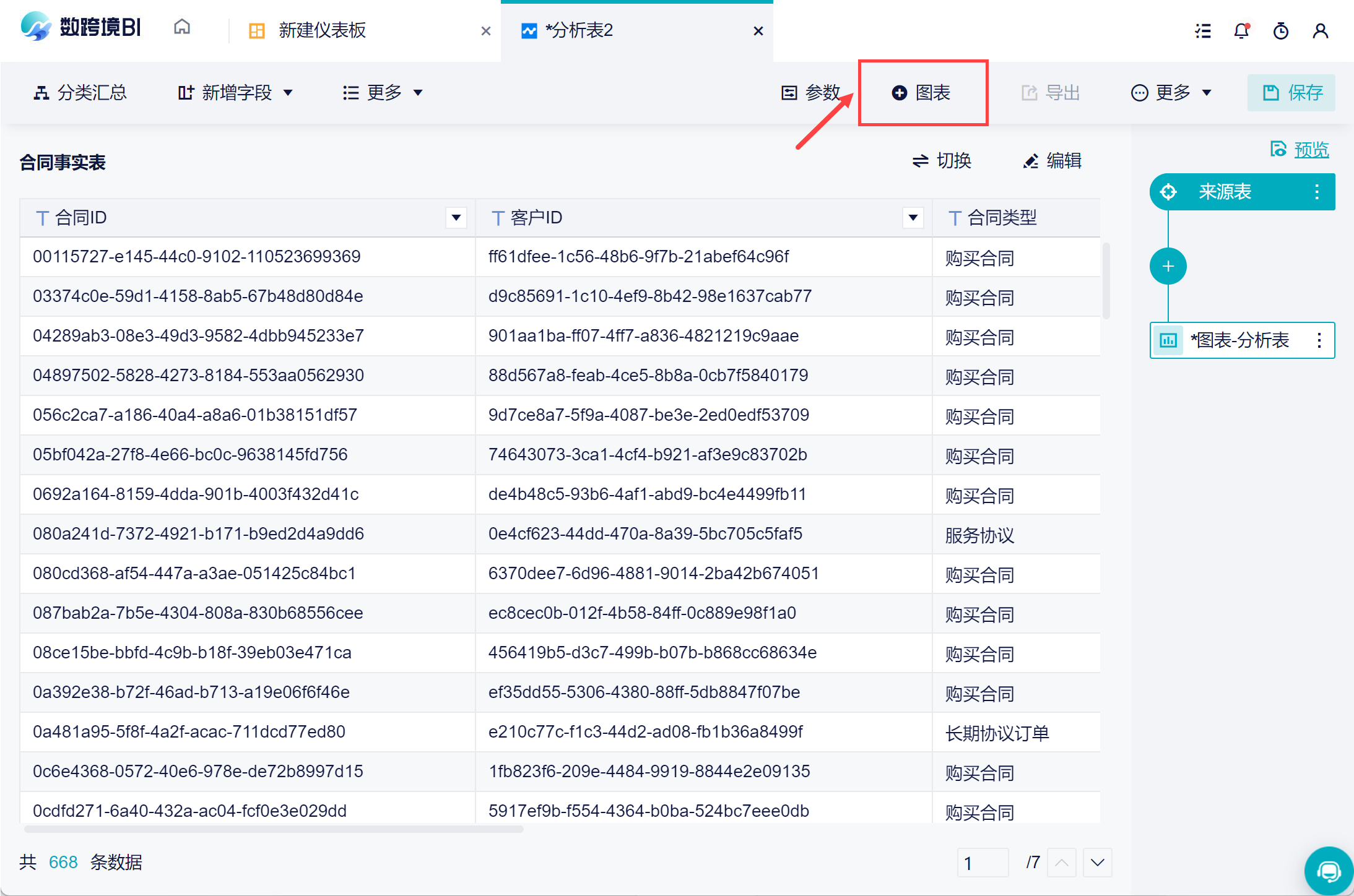Click the home icon in top bar
This screenshot has height=896, width=1354.
[181, 28]
